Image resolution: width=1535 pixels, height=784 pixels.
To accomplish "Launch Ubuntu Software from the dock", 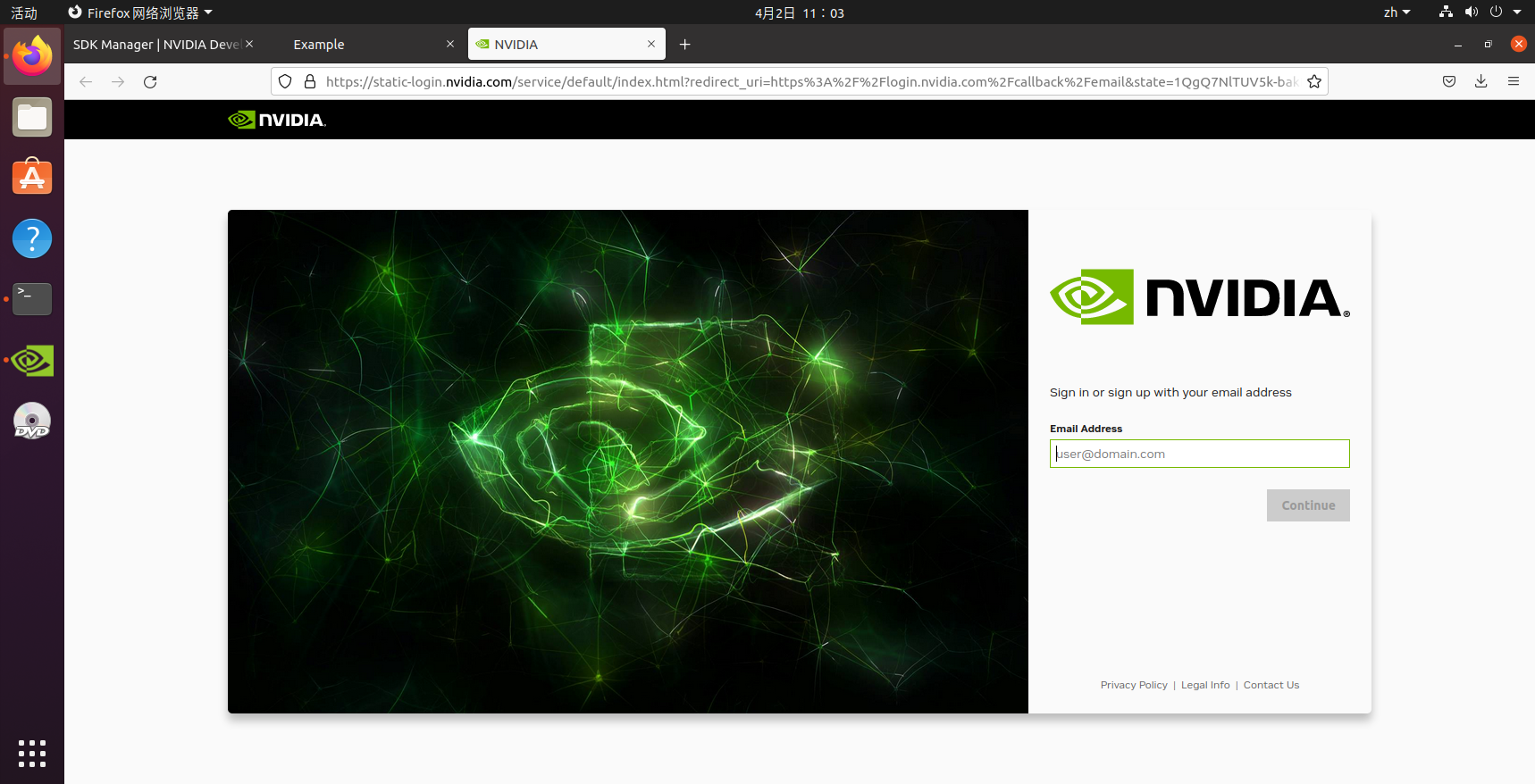I will [x=32, y=178].
